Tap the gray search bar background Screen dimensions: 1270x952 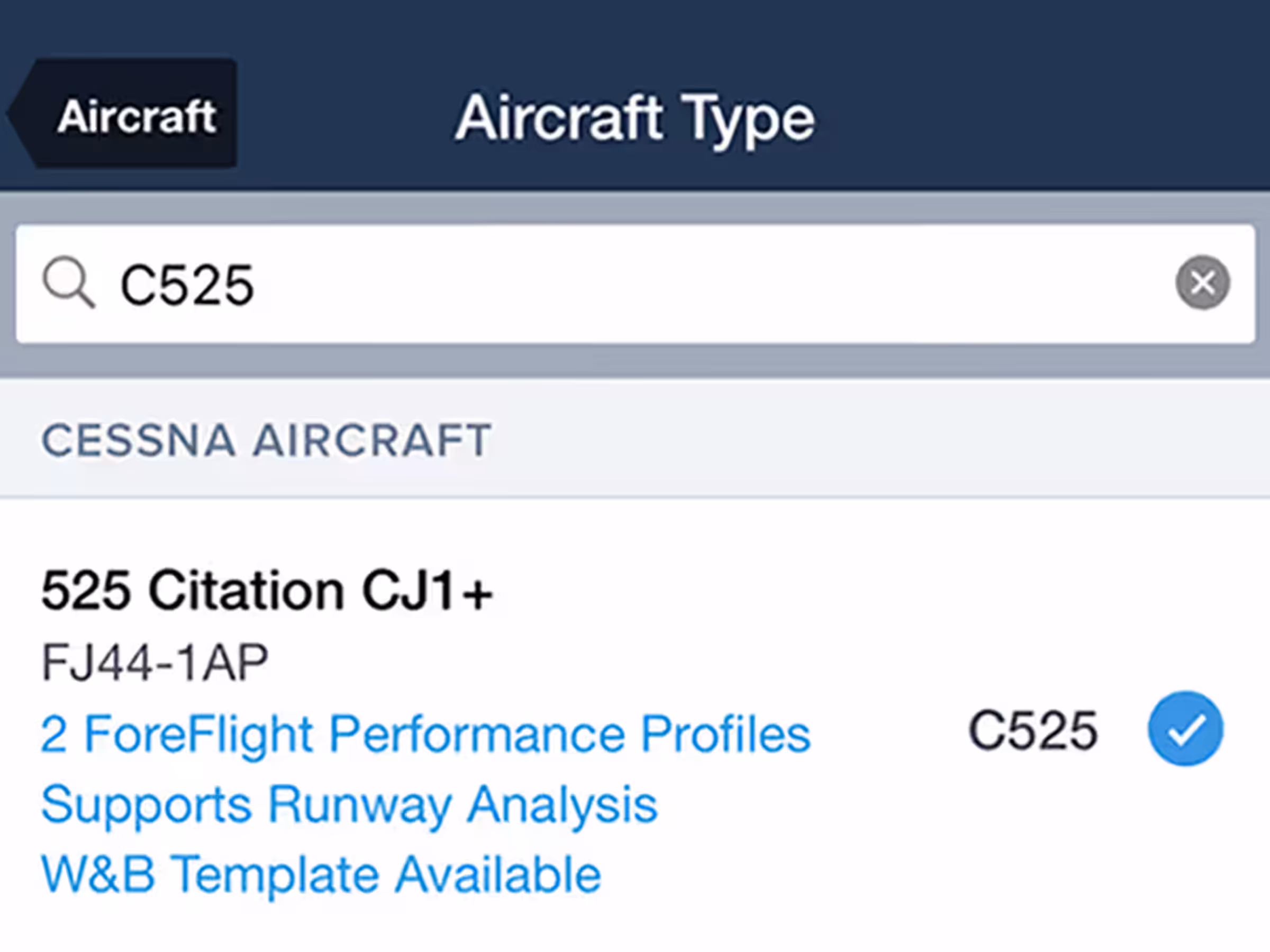[x=635, y=362]
